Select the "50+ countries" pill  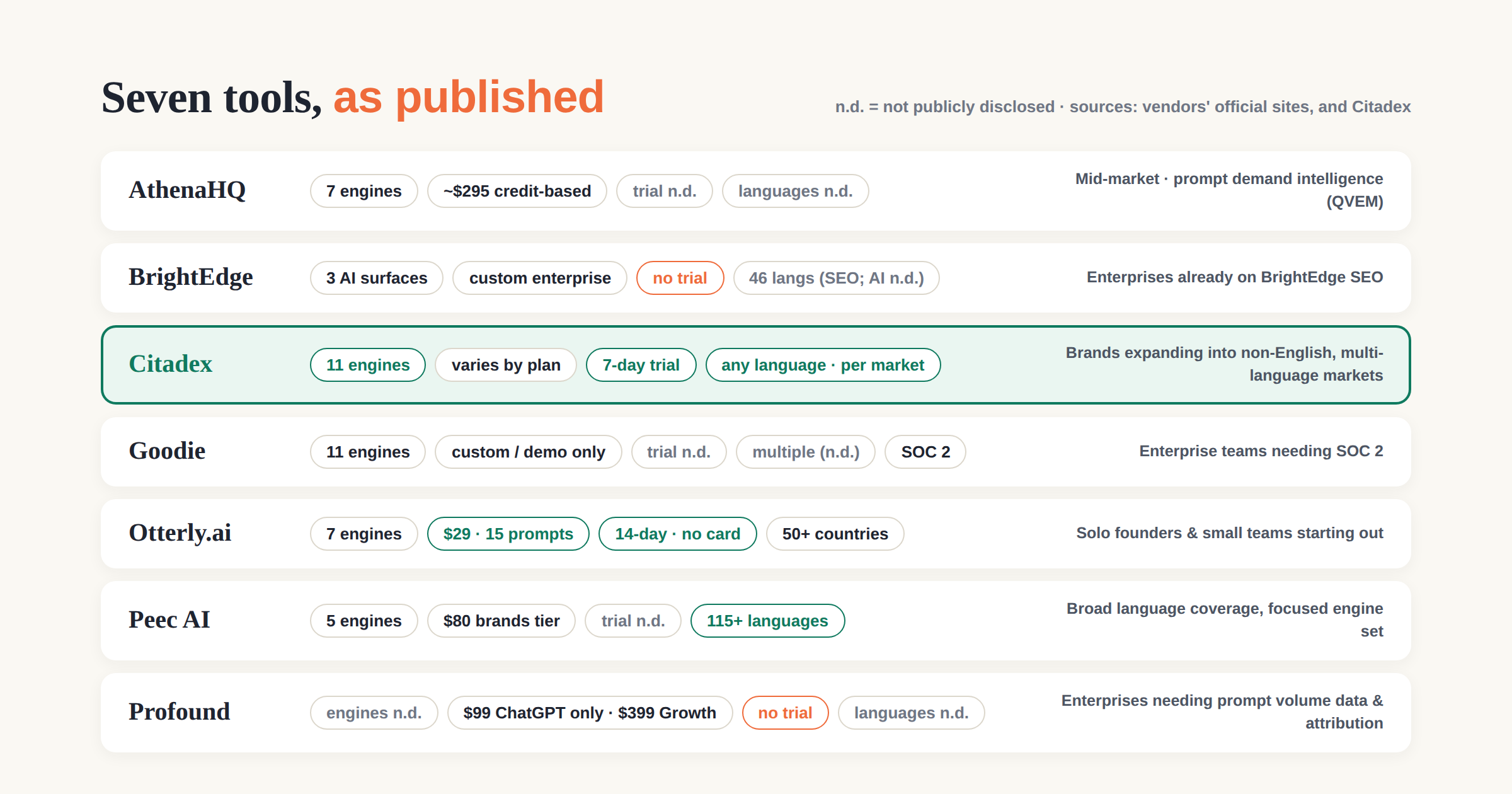click(835, 534)
